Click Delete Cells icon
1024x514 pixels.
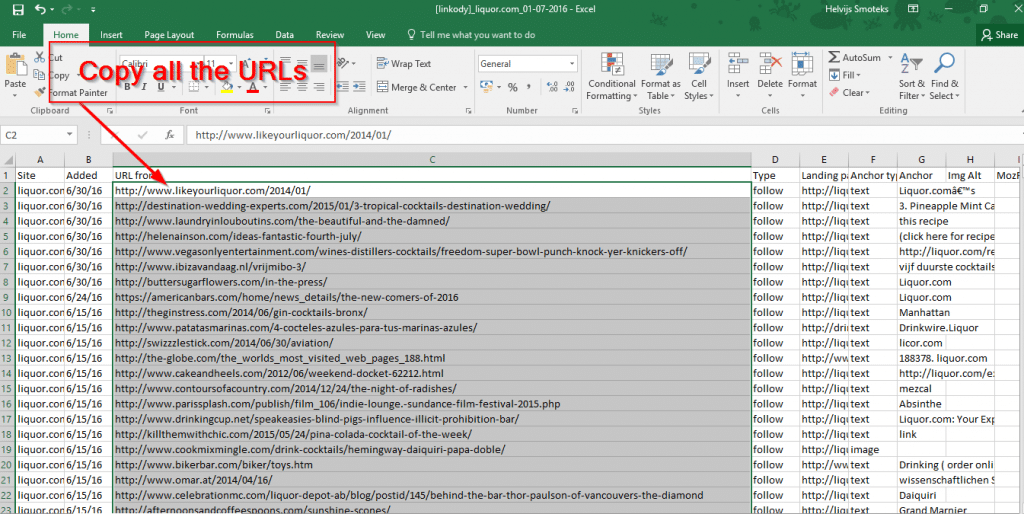(x=770, y=63)
